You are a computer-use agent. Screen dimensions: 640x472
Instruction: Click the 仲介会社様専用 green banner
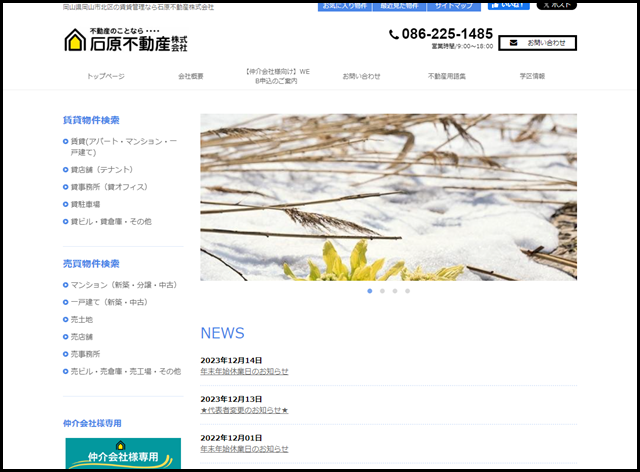pyautogui.click(x=123, y=454)
